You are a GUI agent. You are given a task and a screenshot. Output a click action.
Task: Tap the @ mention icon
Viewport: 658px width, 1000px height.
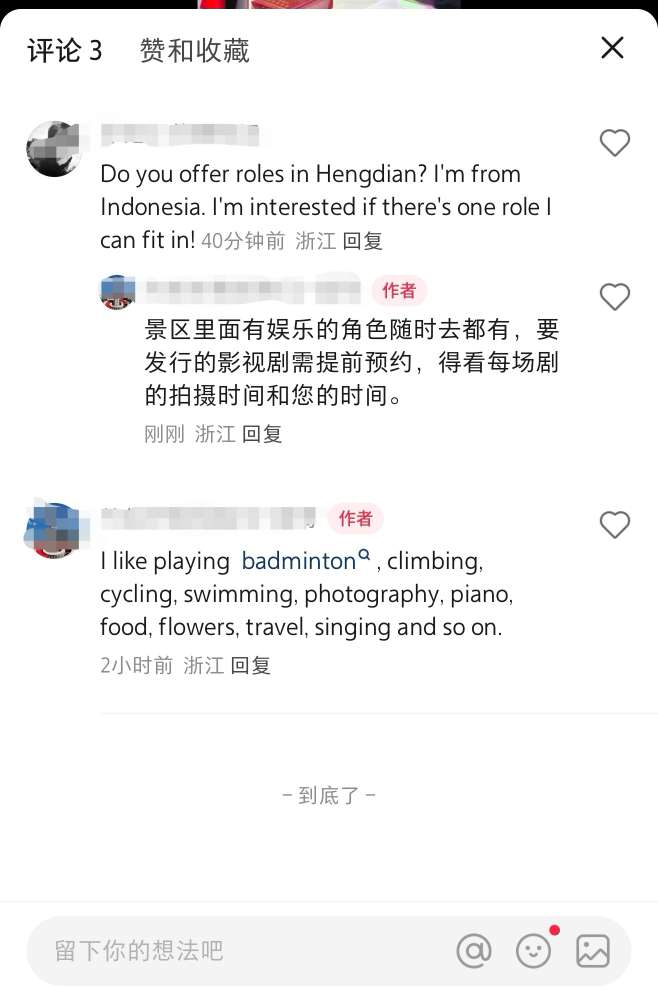click(x=474, y=951)
